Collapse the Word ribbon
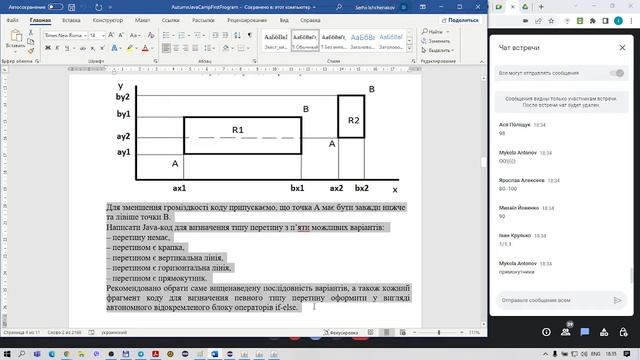The width and height of the screenshot is (640, 360). click(482, 61)
